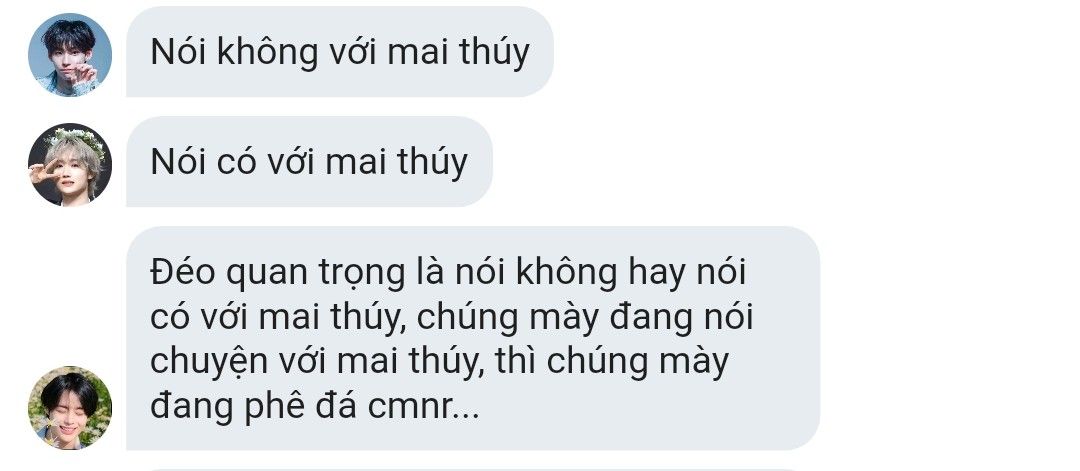The image size is (1080, 471).
Task: Click the line "chuyện với mai thúy, thì chúng mày"
Action: 439,362
